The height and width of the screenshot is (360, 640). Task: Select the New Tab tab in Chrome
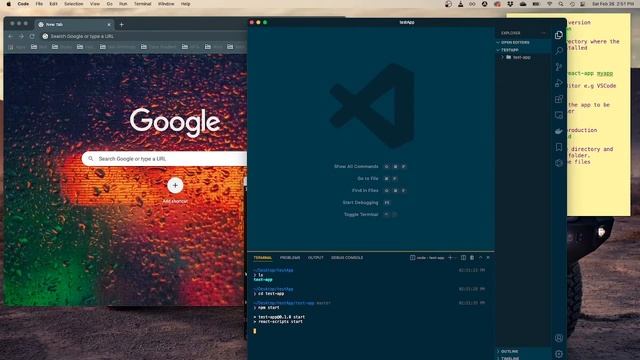pos(73,24)
